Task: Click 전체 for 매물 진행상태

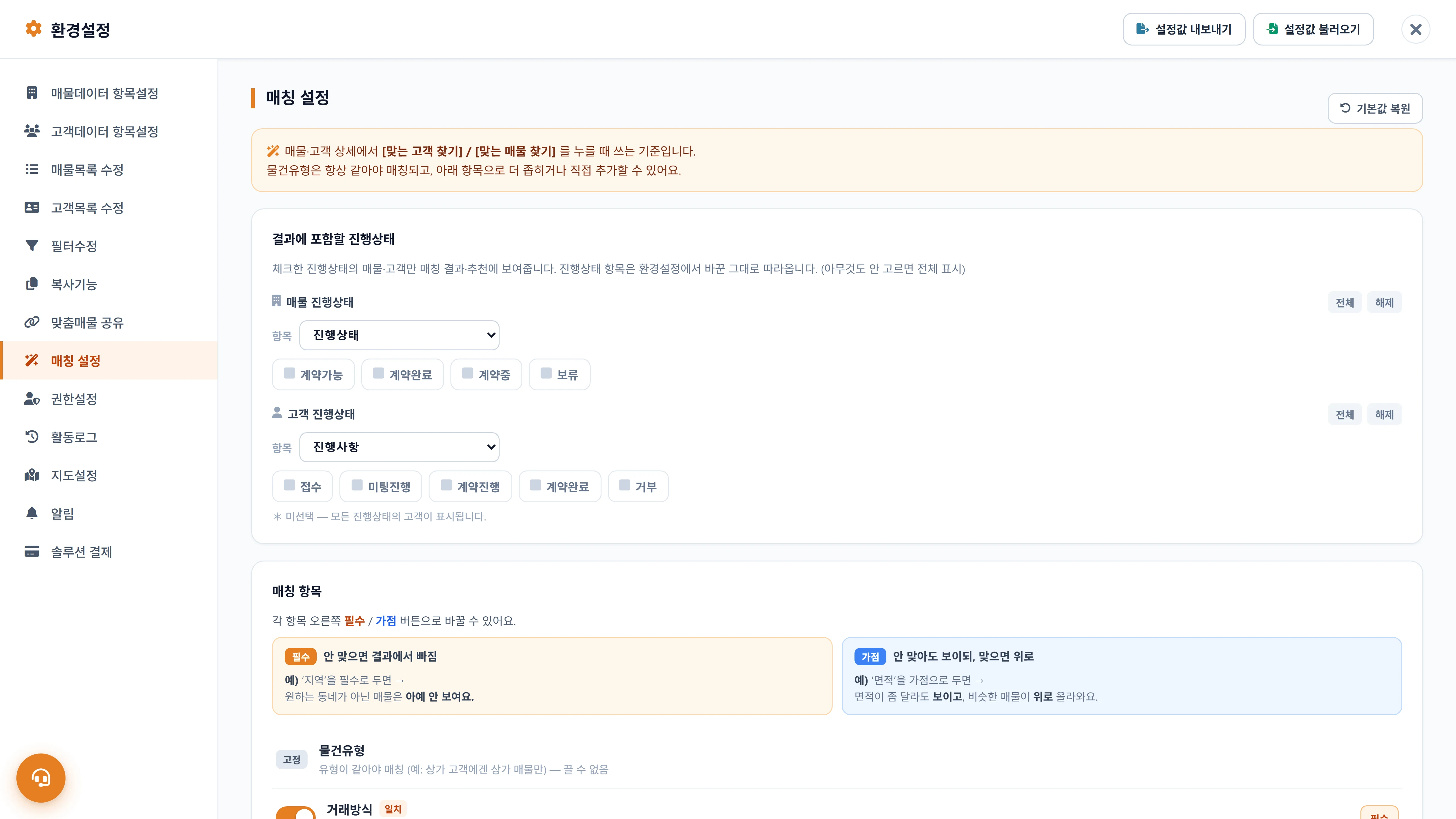Action: pyautogui.click(x=1345, y=302)
